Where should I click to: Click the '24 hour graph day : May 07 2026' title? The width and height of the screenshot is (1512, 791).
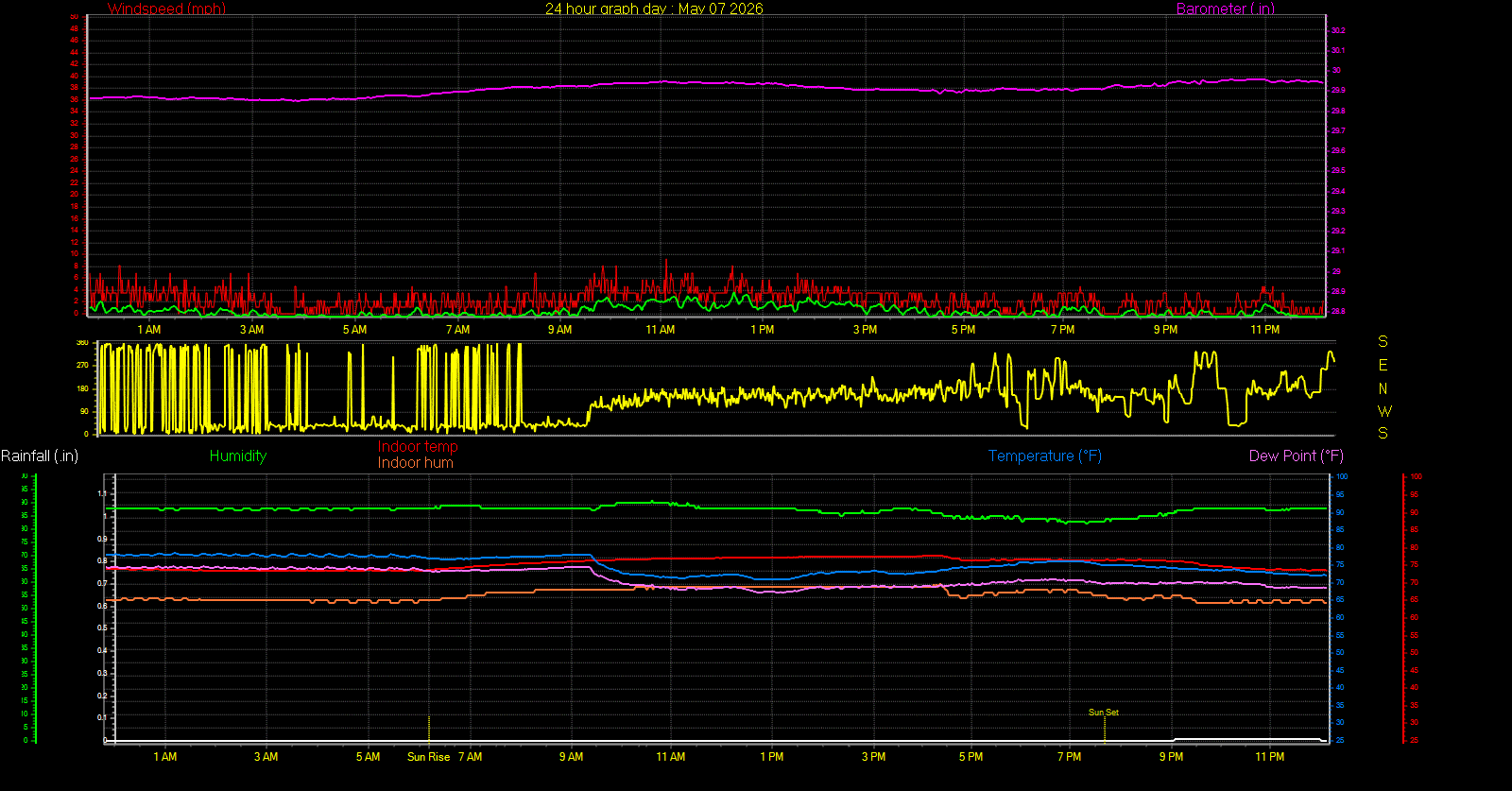[x=654, y=9]
